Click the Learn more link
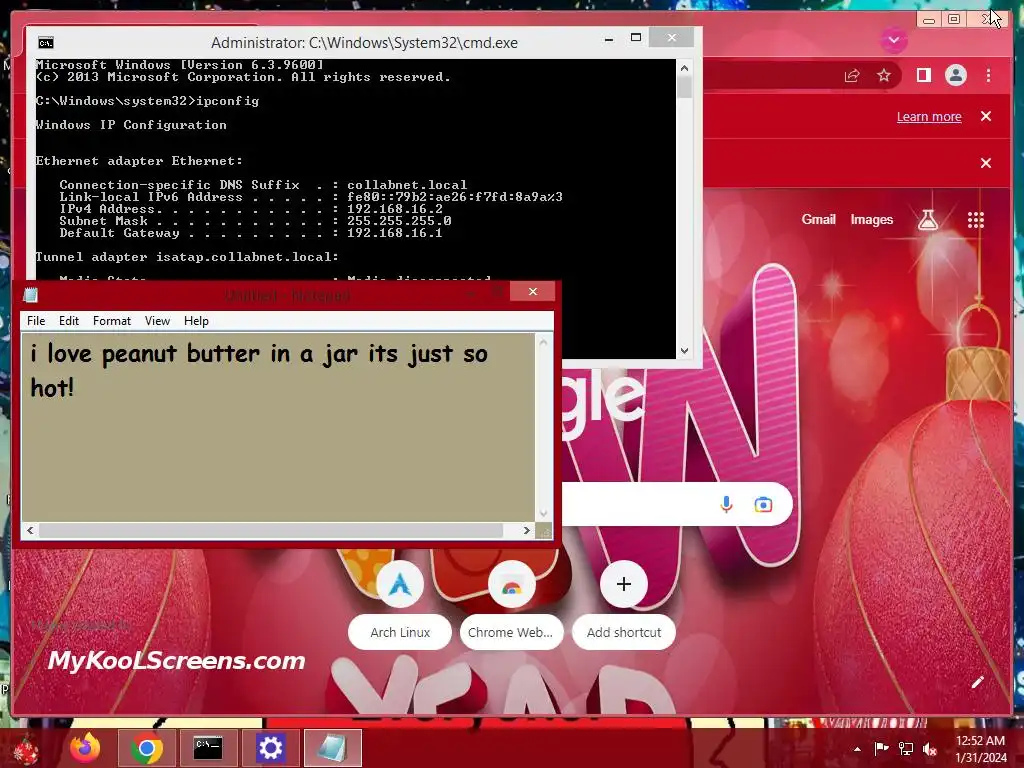This screenshot has height=768, width=1024. coord(929,117)
